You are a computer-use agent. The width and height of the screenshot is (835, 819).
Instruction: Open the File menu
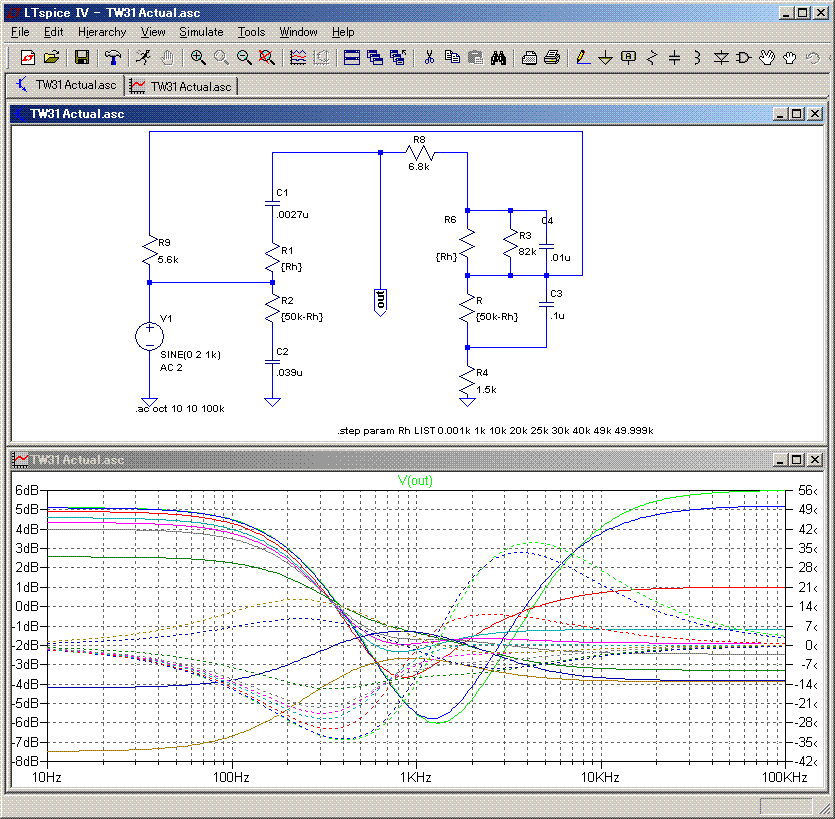(x=20, y=32)
